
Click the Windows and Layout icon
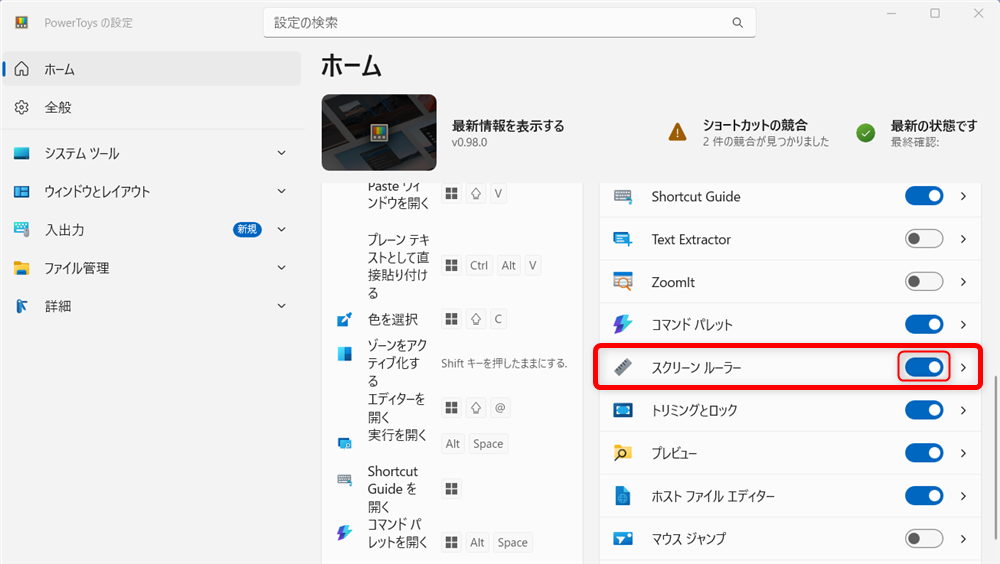tap(22, 191)
